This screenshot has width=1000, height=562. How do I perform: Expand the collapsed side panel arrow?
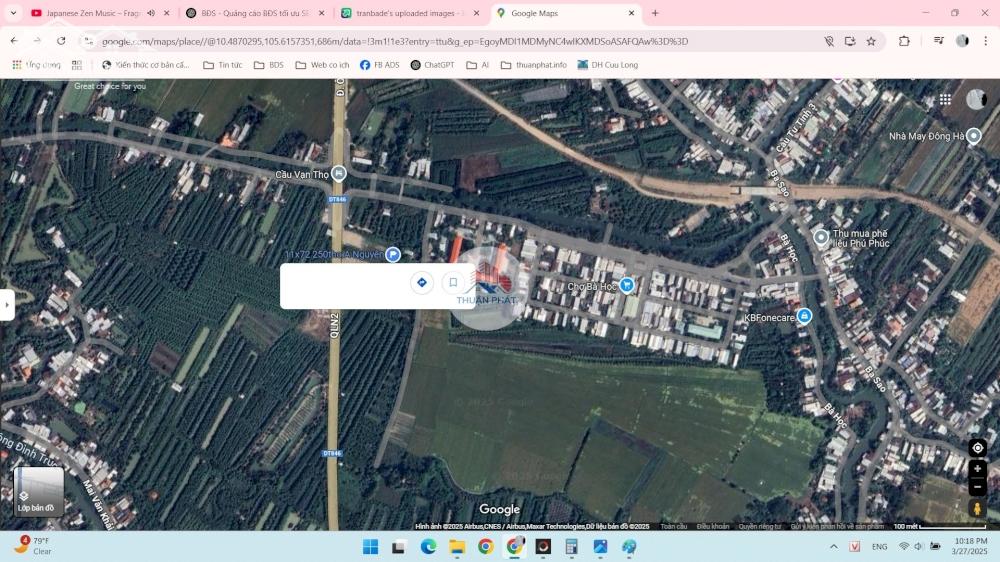coord(7,305)
